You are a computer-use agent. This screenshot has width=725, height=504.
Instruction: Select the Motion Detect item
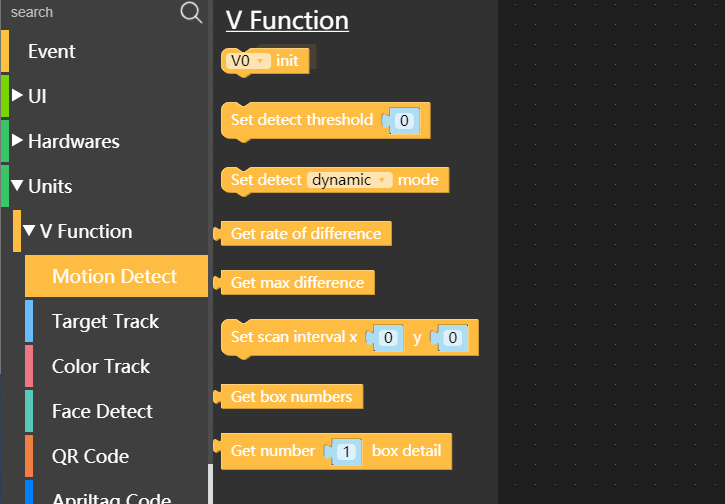[x=117, y=276]
